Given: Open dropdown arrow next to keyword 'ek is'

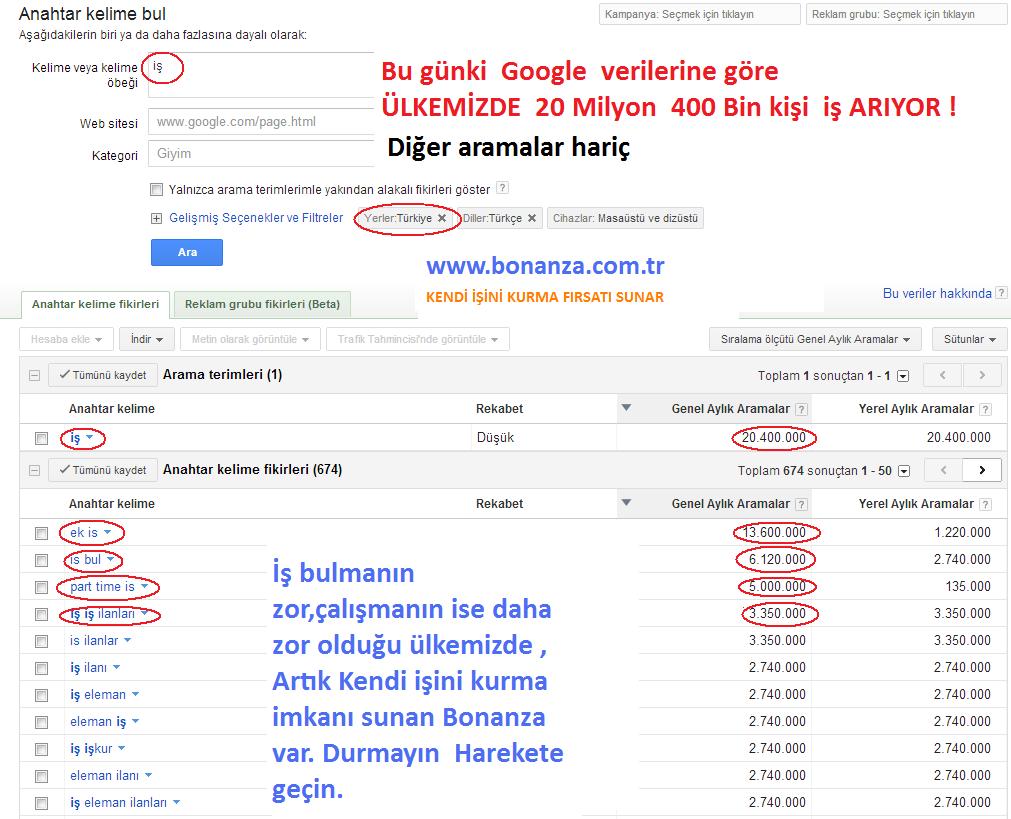Looking at the screenshot, I should (x=107, y=532).
